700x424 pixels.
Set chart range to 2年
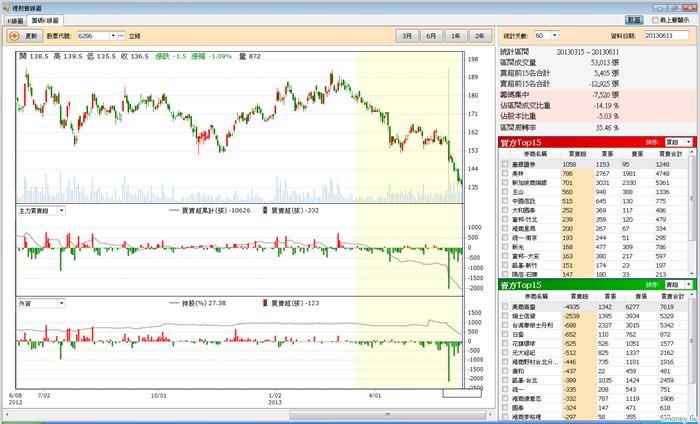[479, 36]
